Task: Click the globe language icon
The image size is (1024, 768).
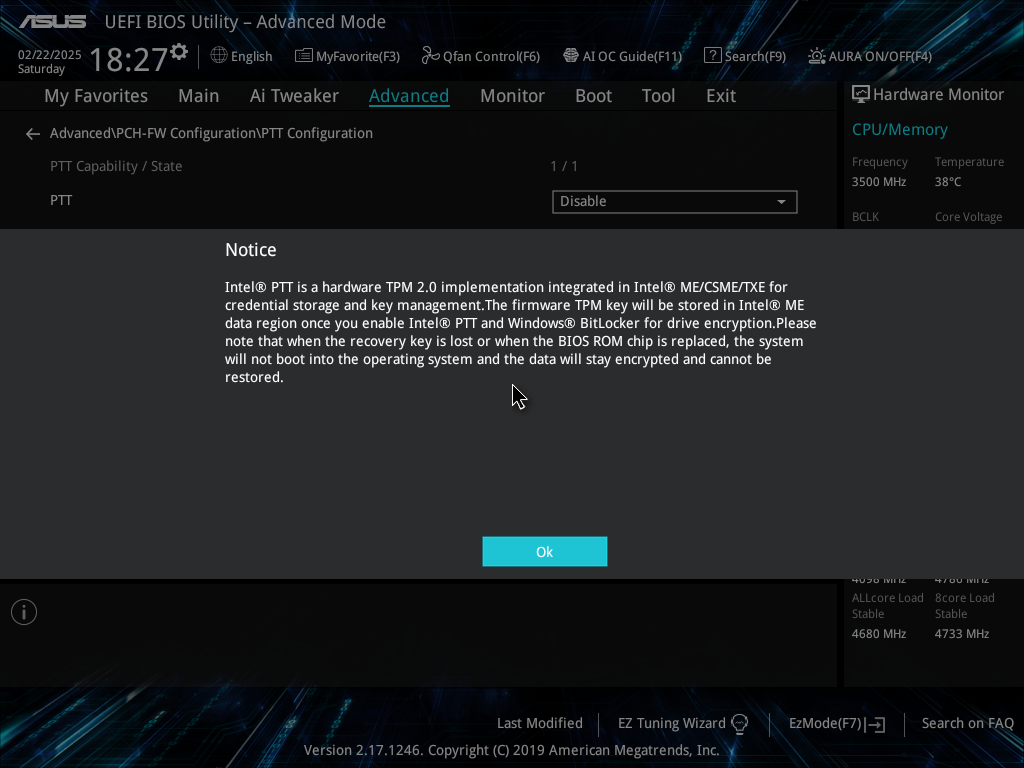Action: point(219,56)
